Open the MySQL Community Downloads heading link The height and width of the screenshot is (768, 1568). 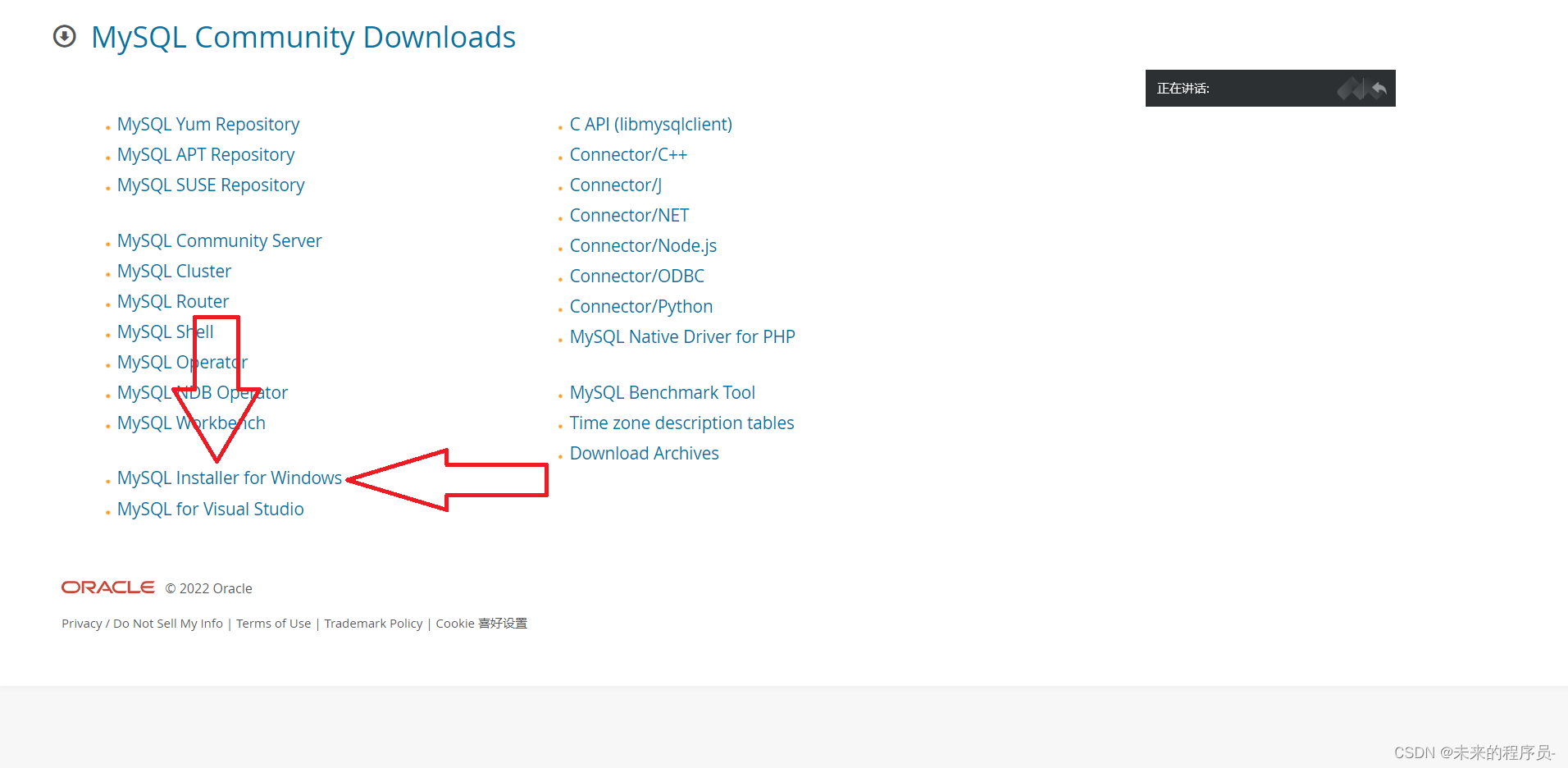pyautogui.click(x=303, y=37)
